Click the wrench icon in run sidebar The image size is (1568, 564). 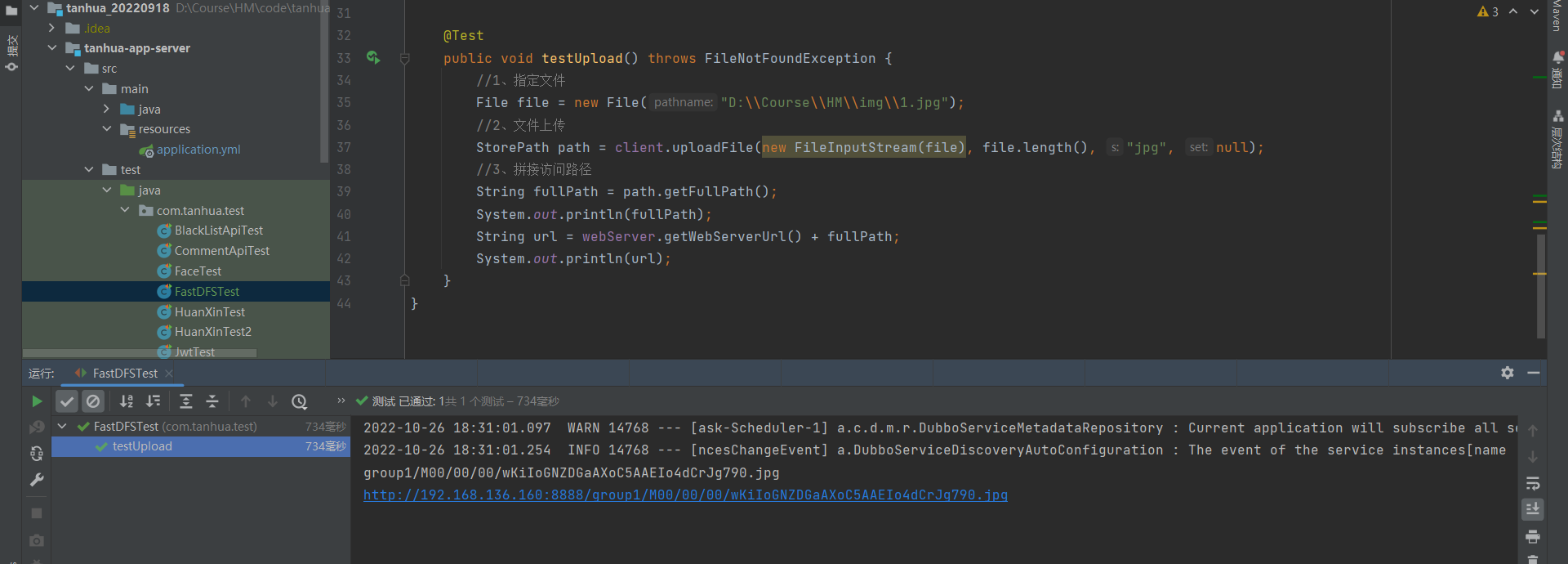(x=37, y=480)
